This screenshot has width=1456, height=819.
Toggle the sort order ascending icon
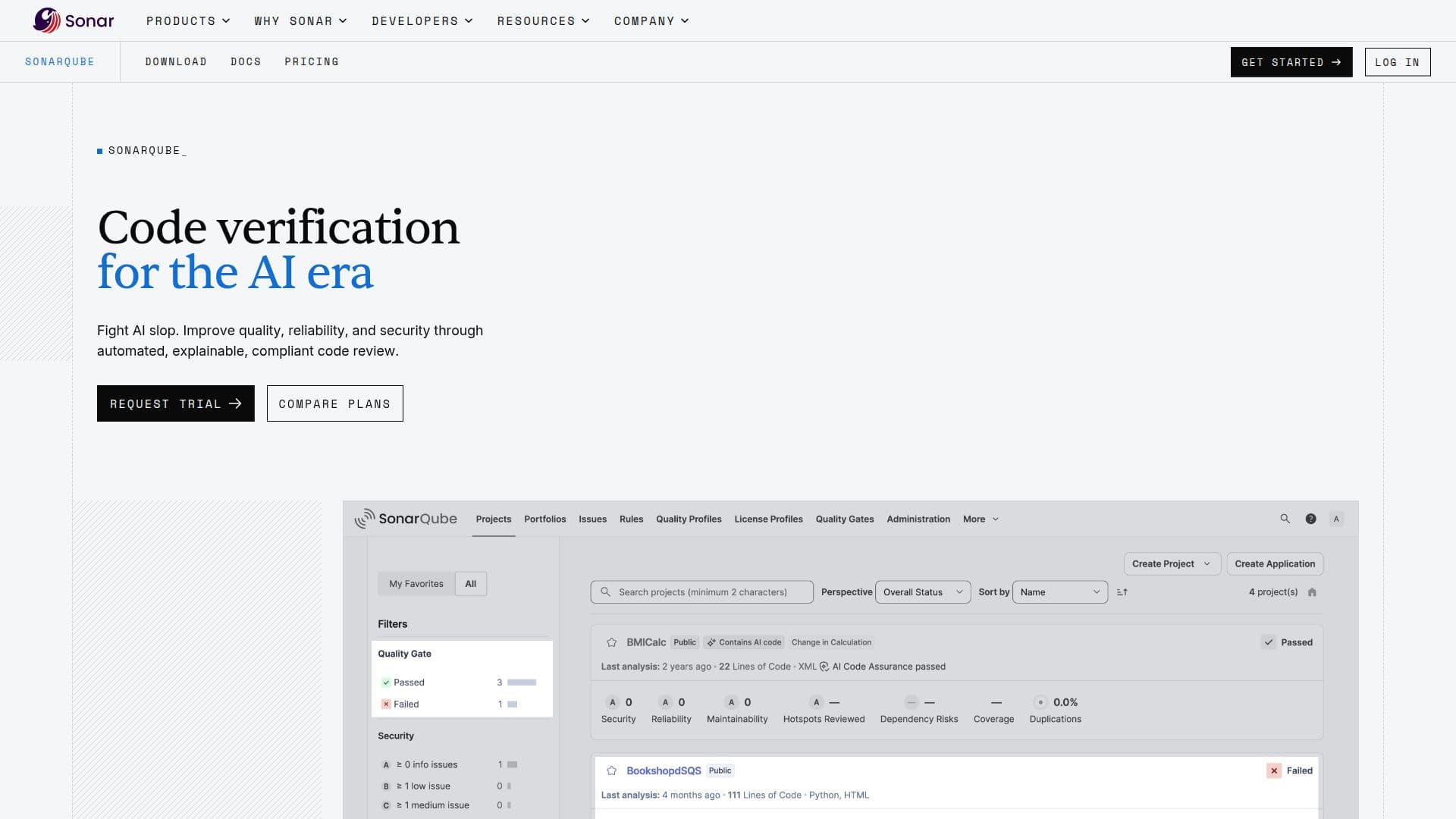(1122, 592)
